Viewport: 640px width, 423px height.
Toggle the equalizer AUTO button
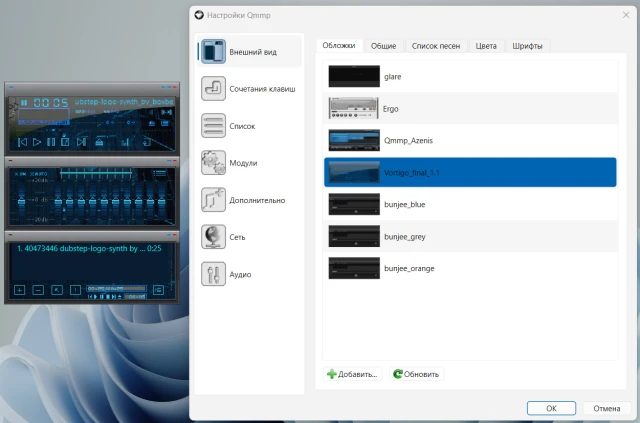tap(38, 174)
